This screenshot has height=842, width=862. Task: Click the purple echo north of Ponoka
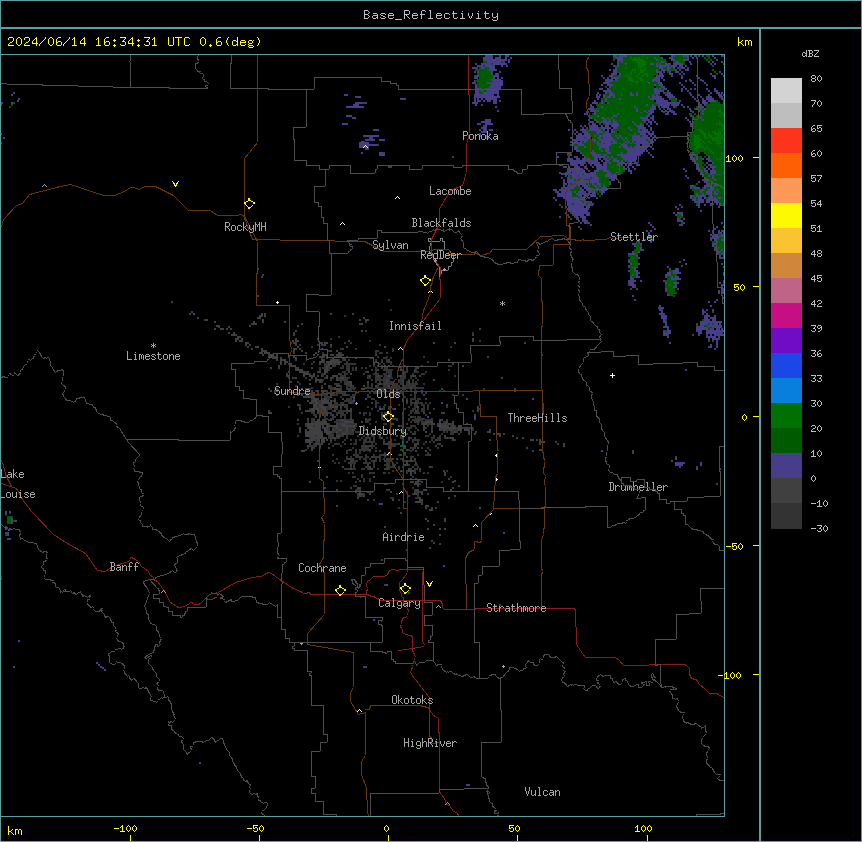click(x=487, y=80)
